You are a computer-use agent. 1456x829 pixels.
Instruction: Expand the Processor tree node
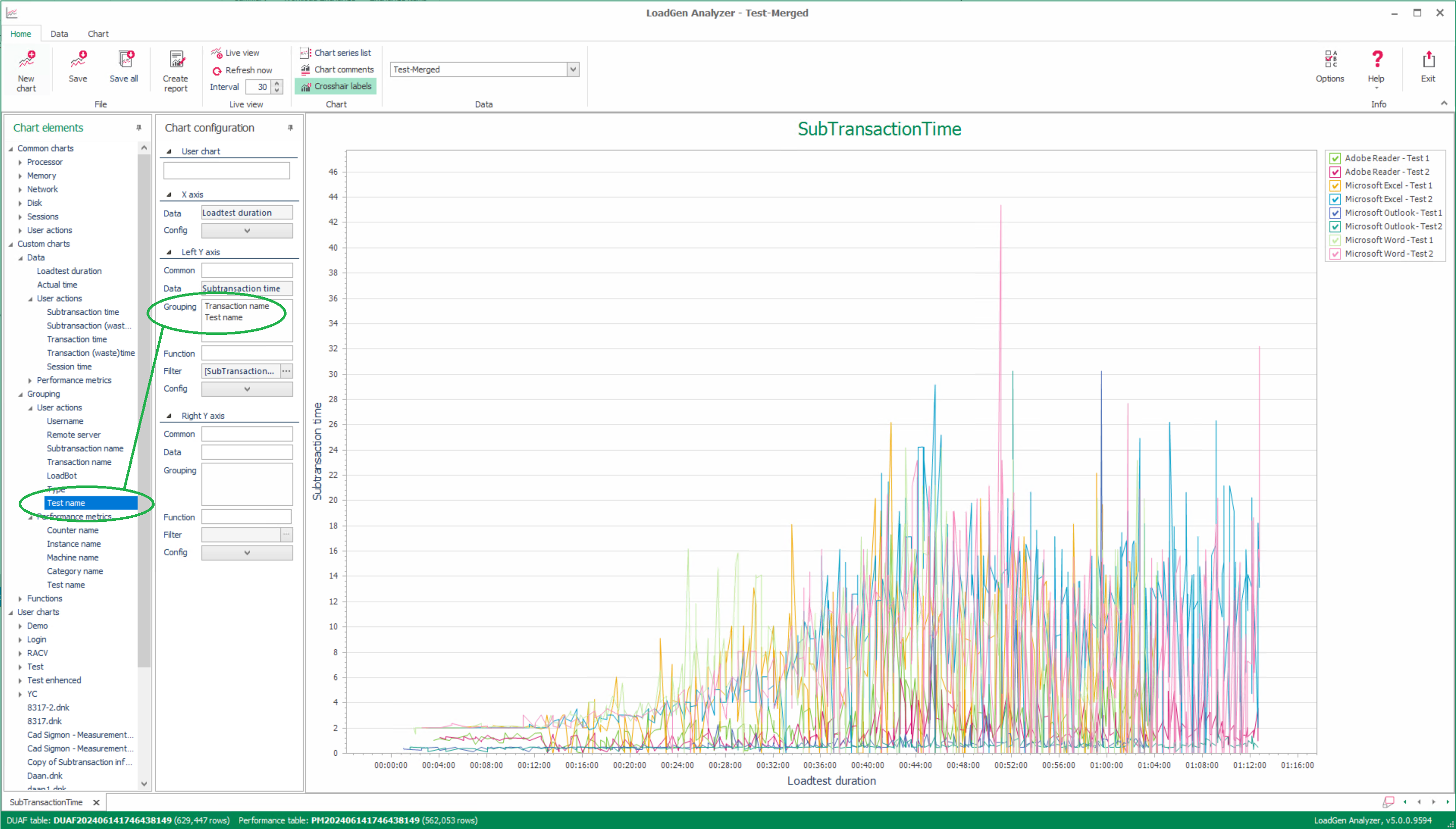click(21, 162)
